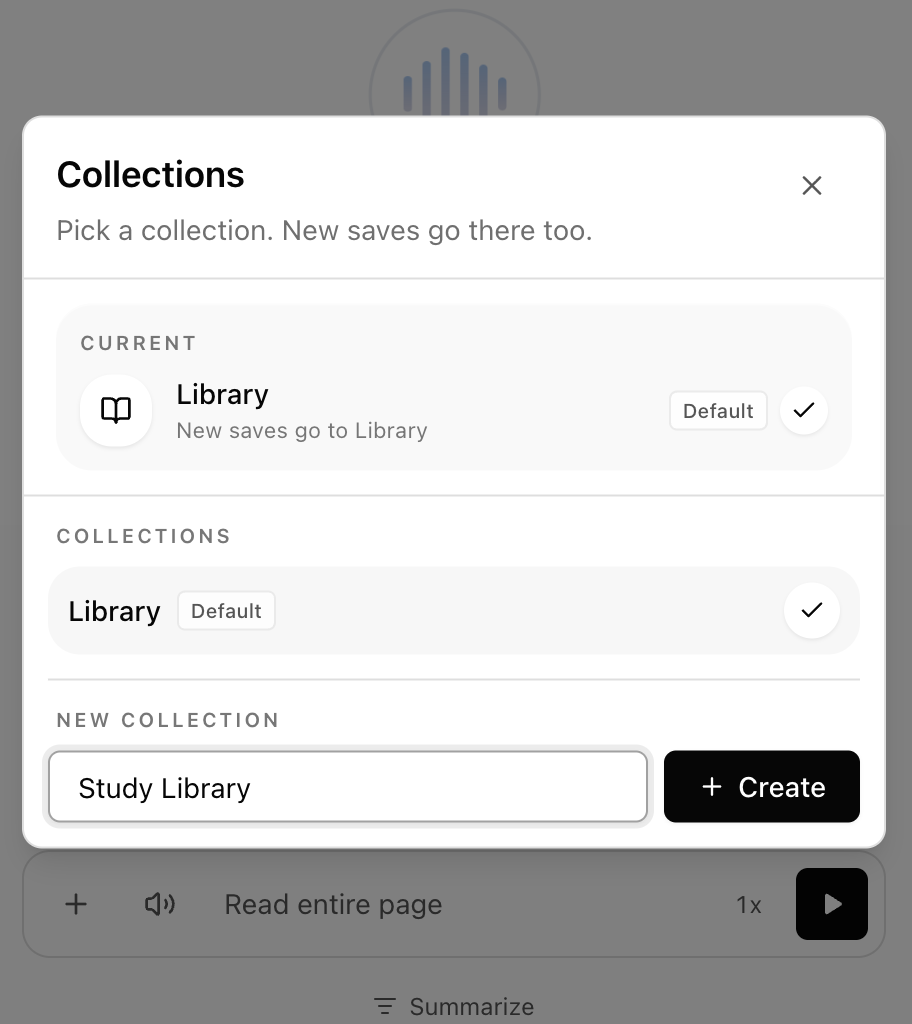The width and height of the screenshot is (912, 1024).
Task: Click the open book Library icon
Action: pyautogui.click(x=116, y=411)
